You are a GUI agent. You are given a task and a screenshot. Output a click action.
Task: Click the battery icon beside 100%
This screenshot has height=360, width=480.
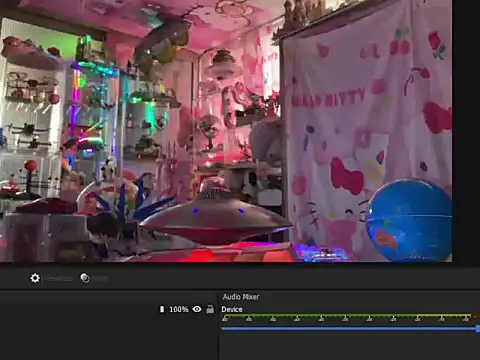point(162,309)
